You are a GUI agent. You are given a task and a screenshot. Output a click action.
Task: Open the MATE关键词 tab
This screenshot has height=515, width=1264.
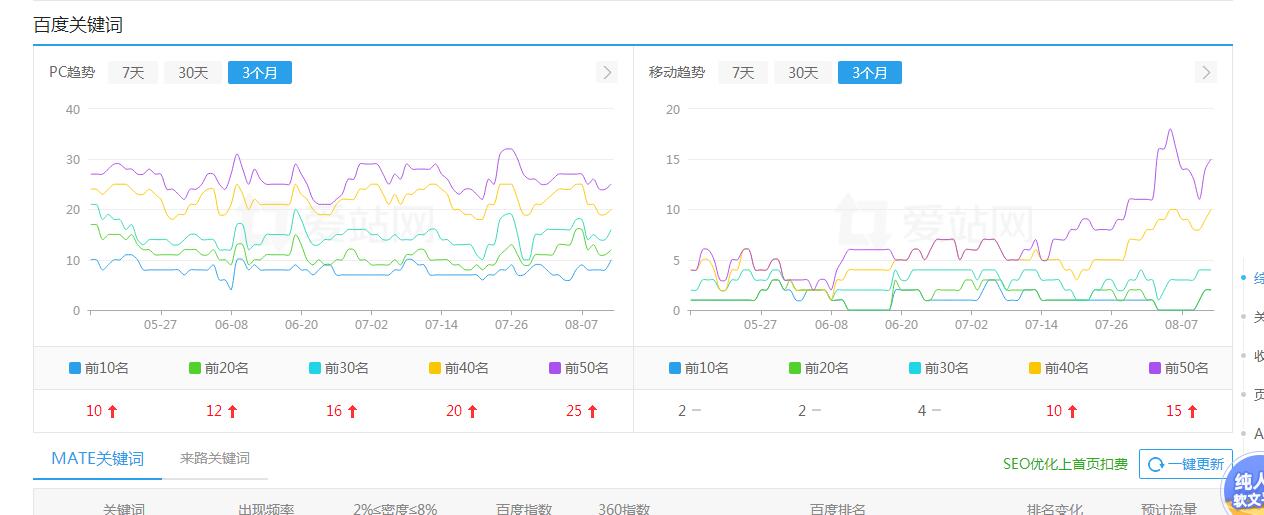98,459
